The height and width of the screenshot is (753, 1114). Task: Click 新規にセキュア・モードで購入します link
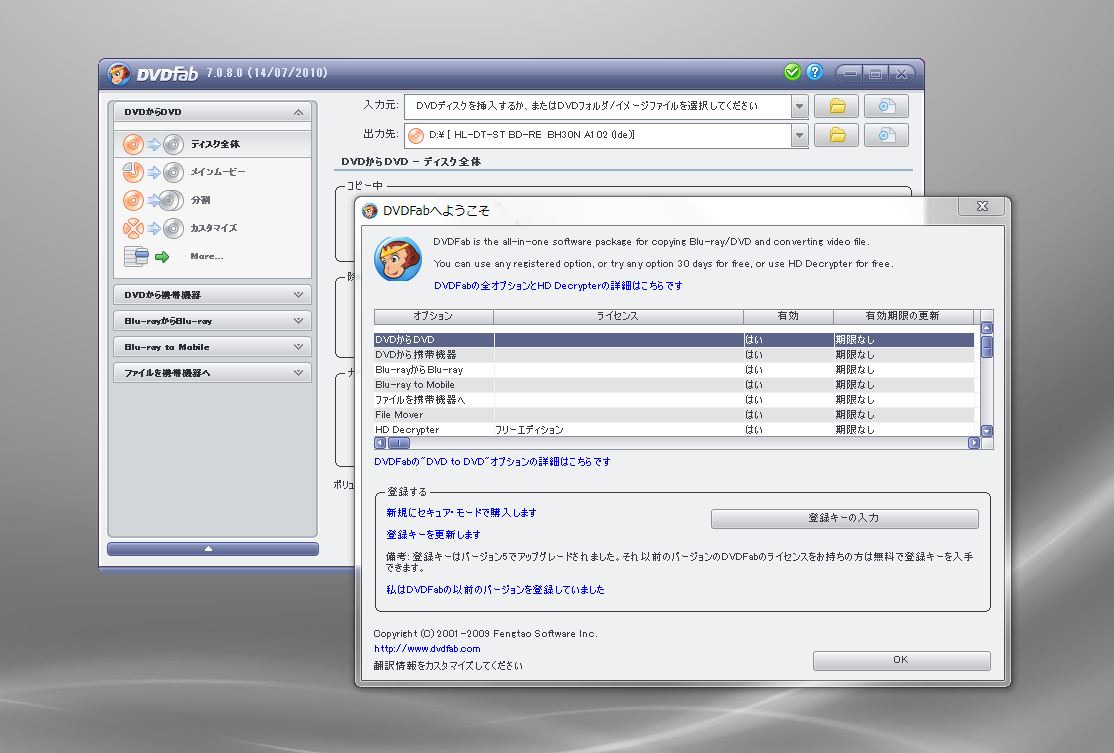point(461,513)
